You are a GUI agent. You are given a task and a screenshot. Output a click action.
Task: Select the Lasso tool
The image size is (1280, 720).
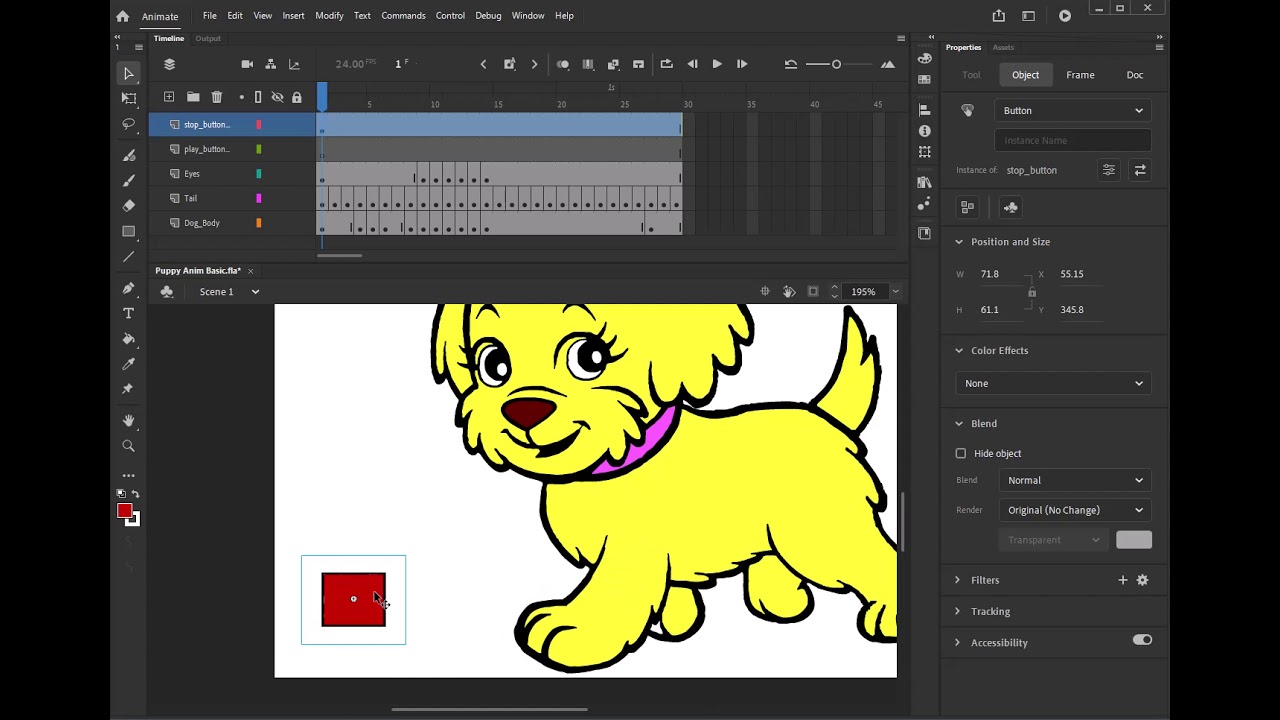pyautogui.click(x=128, y=124)
